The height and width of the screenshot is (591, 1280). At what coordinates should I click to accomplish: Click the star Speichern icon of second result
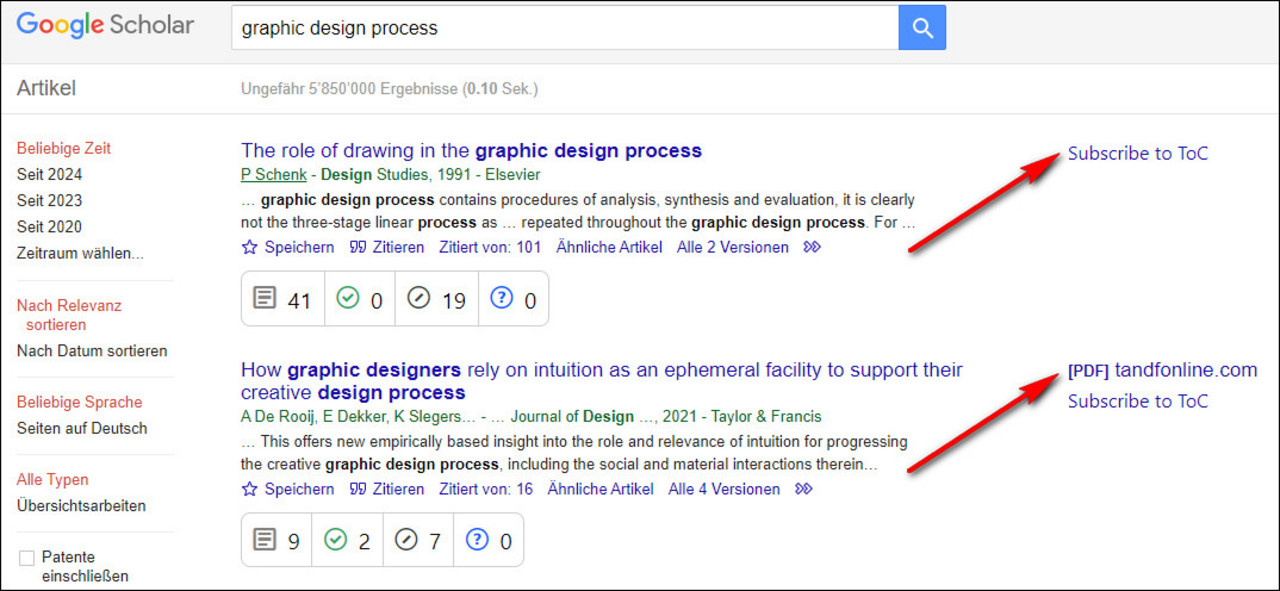pyautogui.click(x=250, y=489)
